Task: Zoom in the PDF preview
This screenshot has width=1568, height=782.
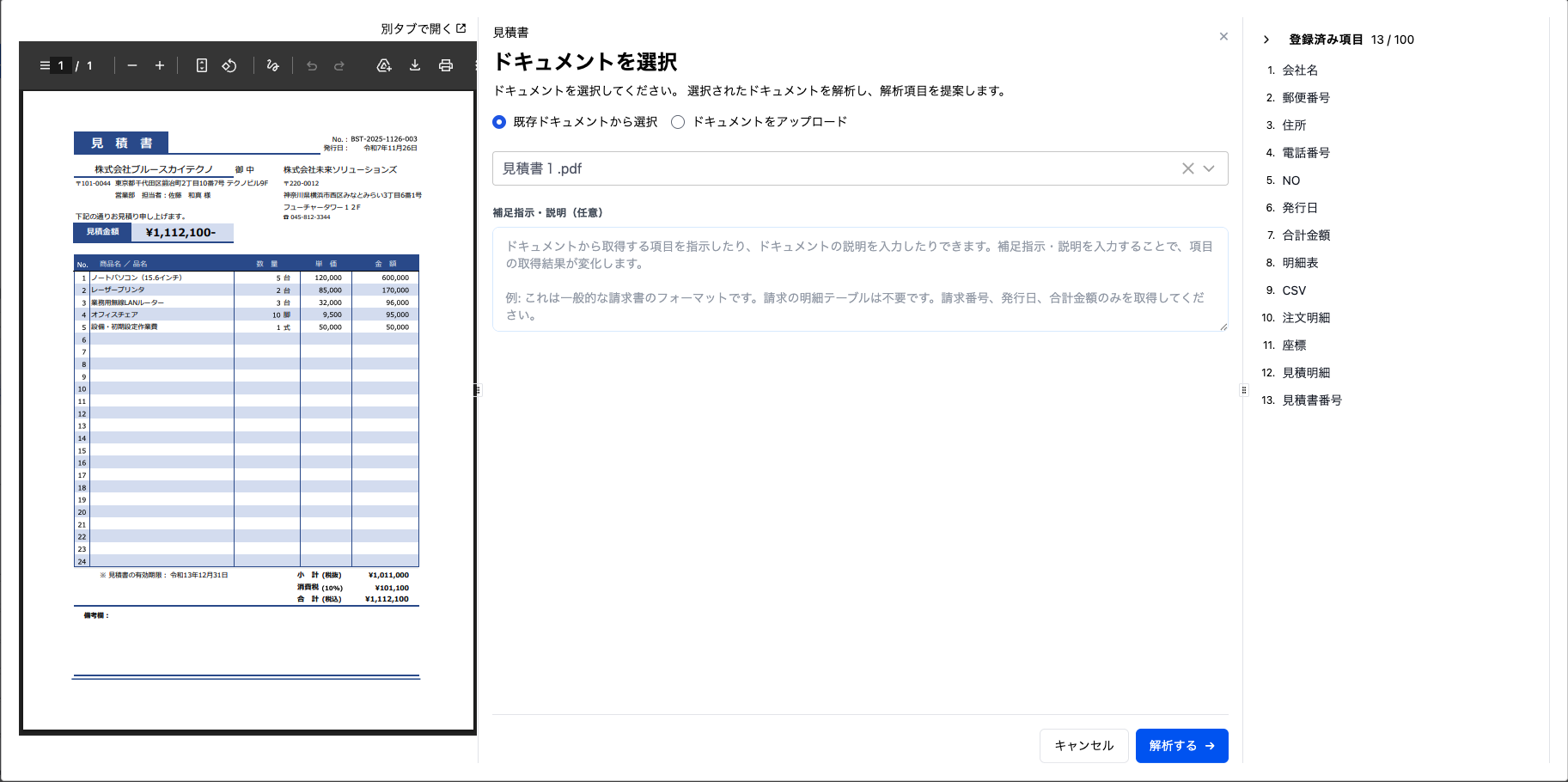Action: pos(160,65)
